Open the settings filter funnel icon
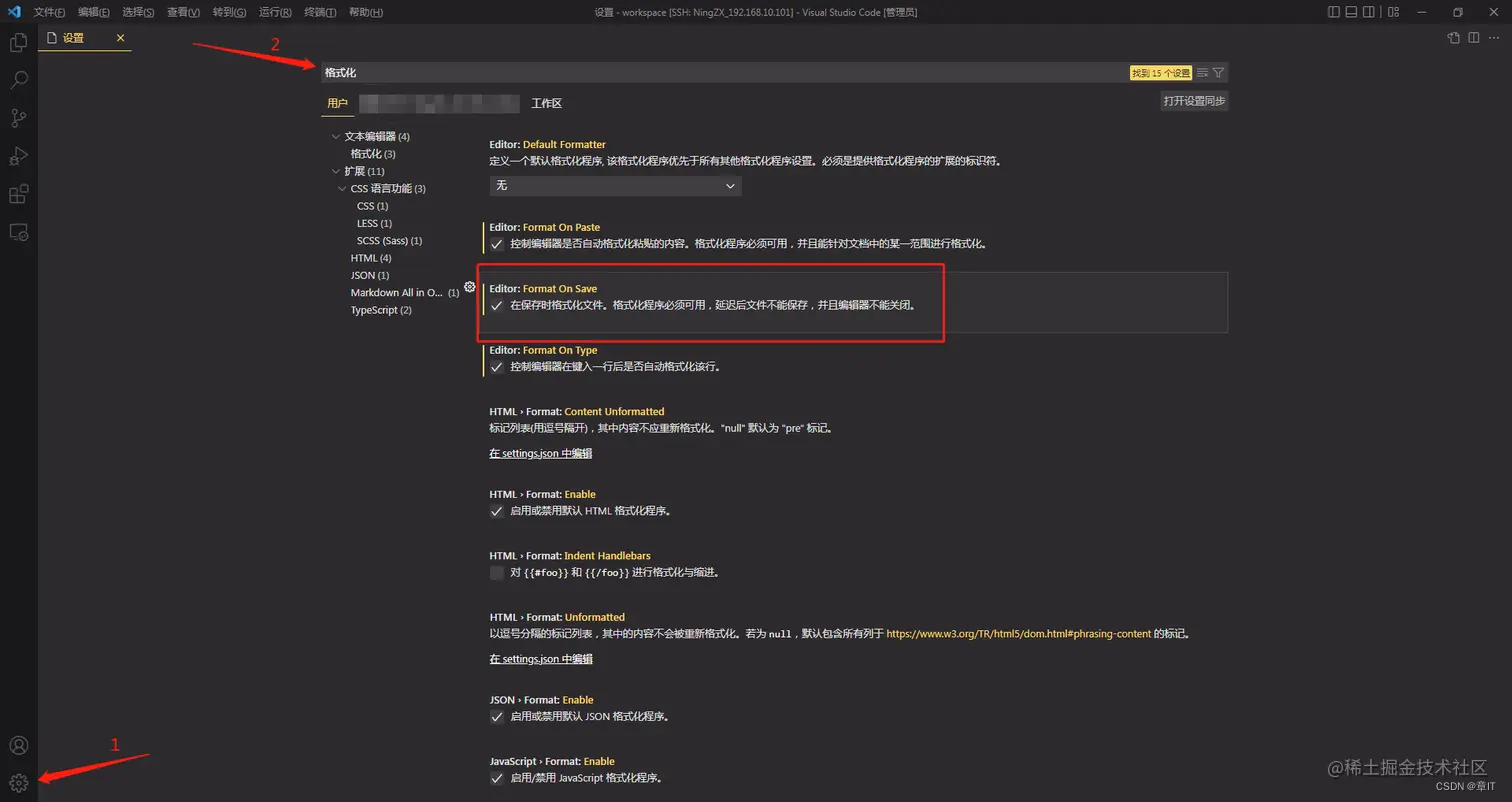The width and height of the screenshot is (1512, 802). coord(1218,73)
